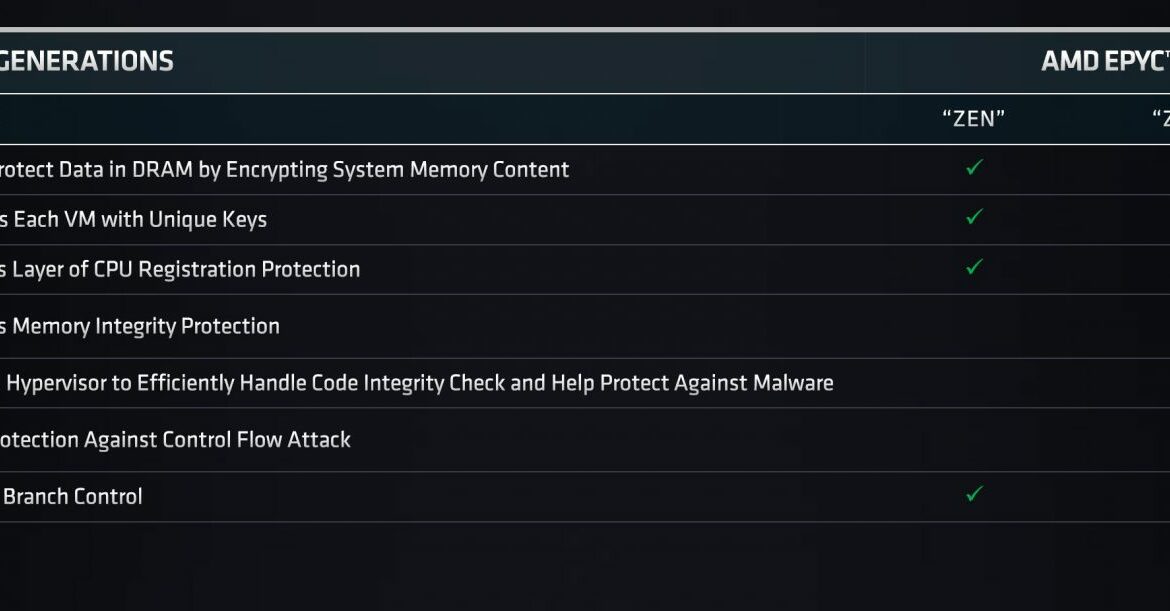Select the "ZEN" column header
This screenshot has height=611, width=1170.
974,119
